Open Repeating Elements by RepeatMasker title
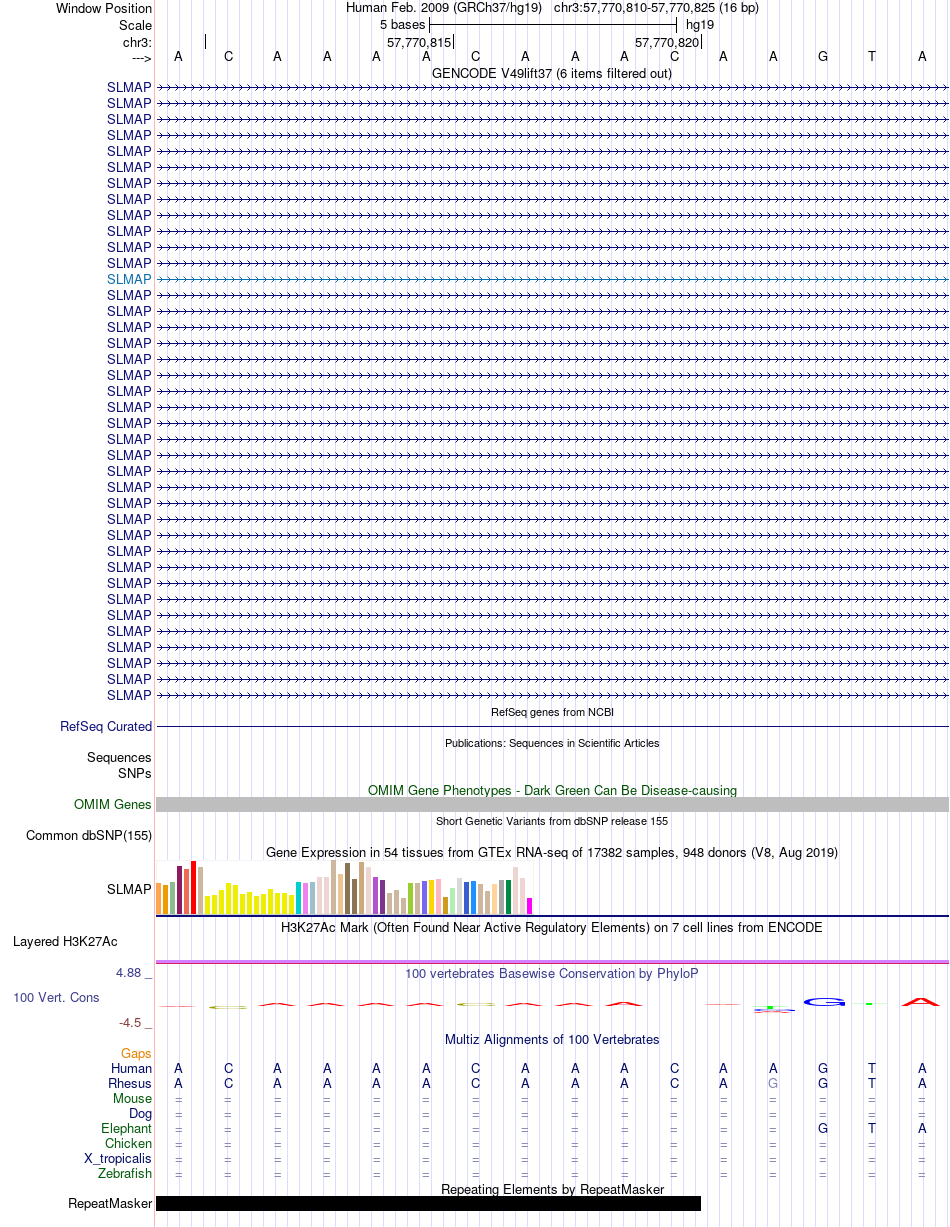The width and height of the screenshot is (950, 1227). 552,1190
